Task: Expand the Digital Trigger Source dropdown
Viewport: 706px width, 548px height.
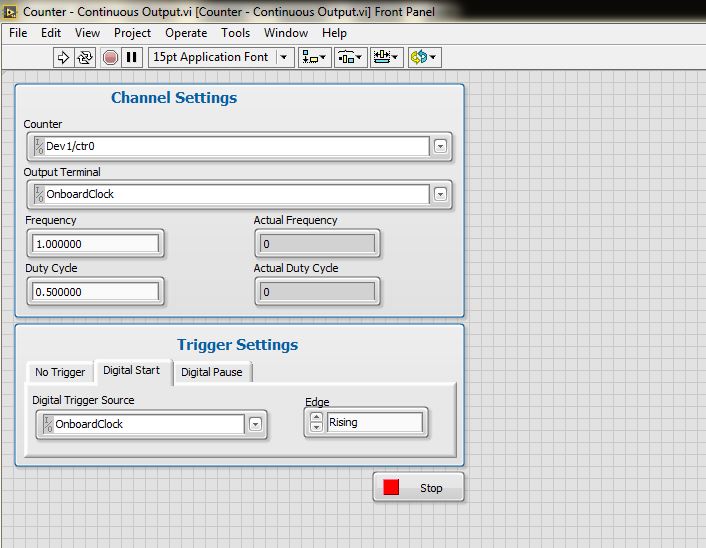Action: click(x=256, y=424)
